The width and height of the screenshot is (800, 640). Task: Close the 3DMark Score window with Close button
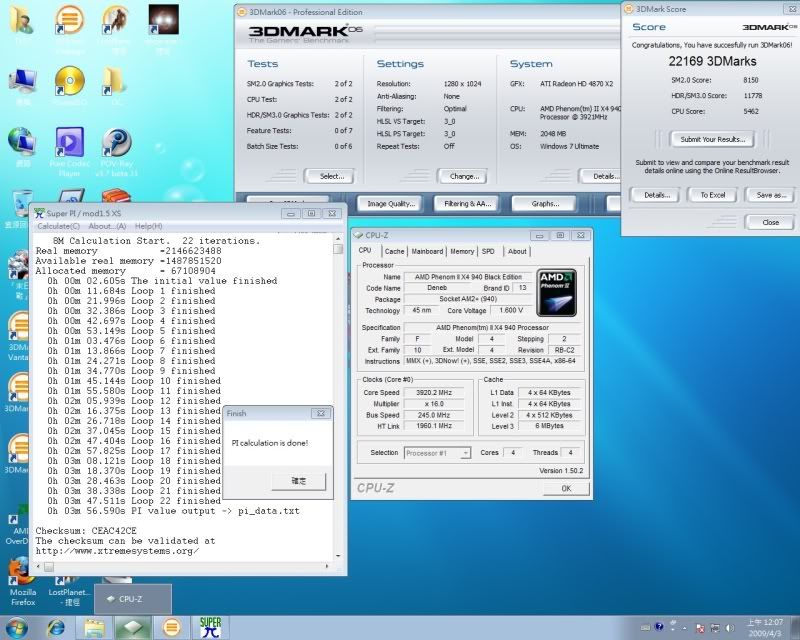[770, 223]
